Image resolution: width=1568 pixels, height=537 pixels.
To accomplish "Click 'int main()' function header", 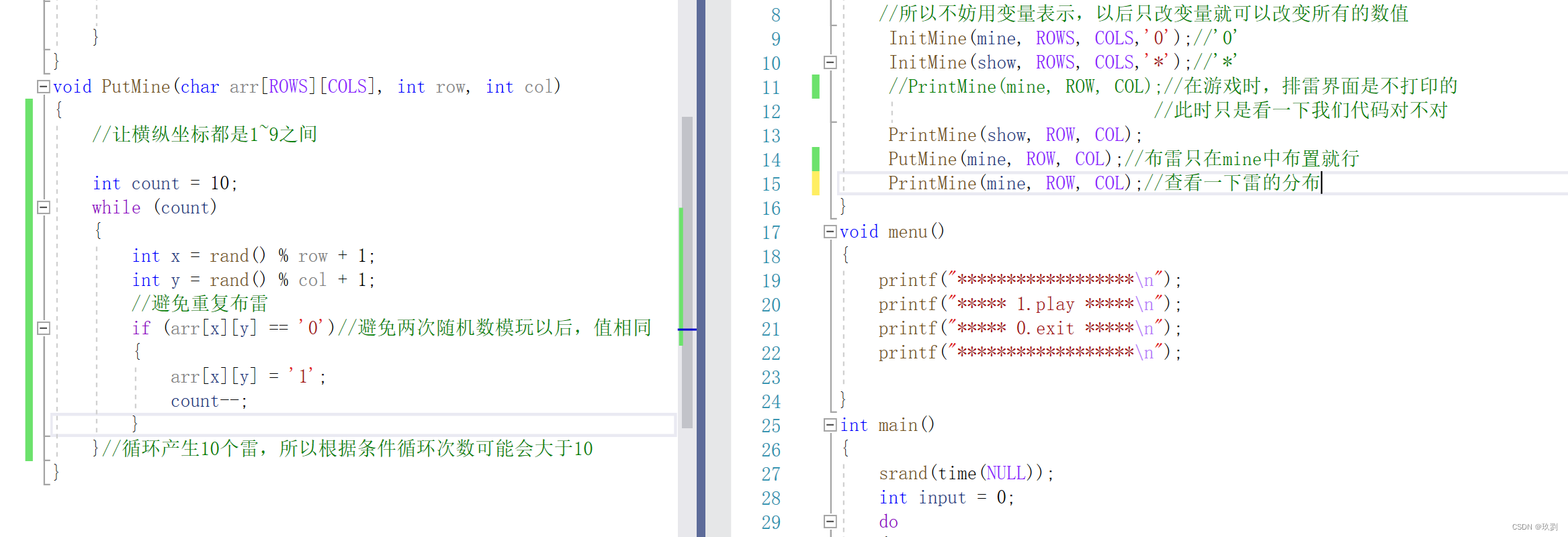I will pyautogui.click(x=887, y=425).
